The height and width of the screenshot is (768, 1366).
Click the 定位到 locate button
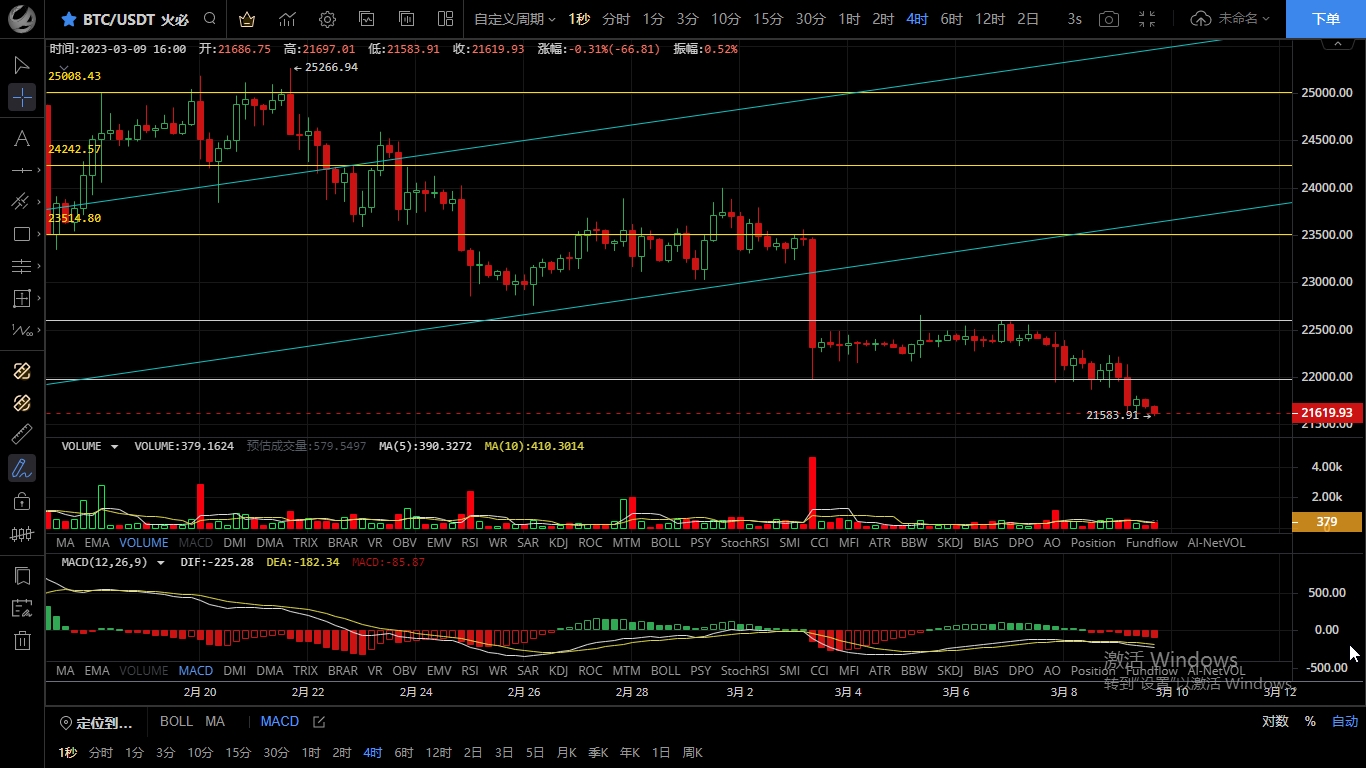(96, 722)
